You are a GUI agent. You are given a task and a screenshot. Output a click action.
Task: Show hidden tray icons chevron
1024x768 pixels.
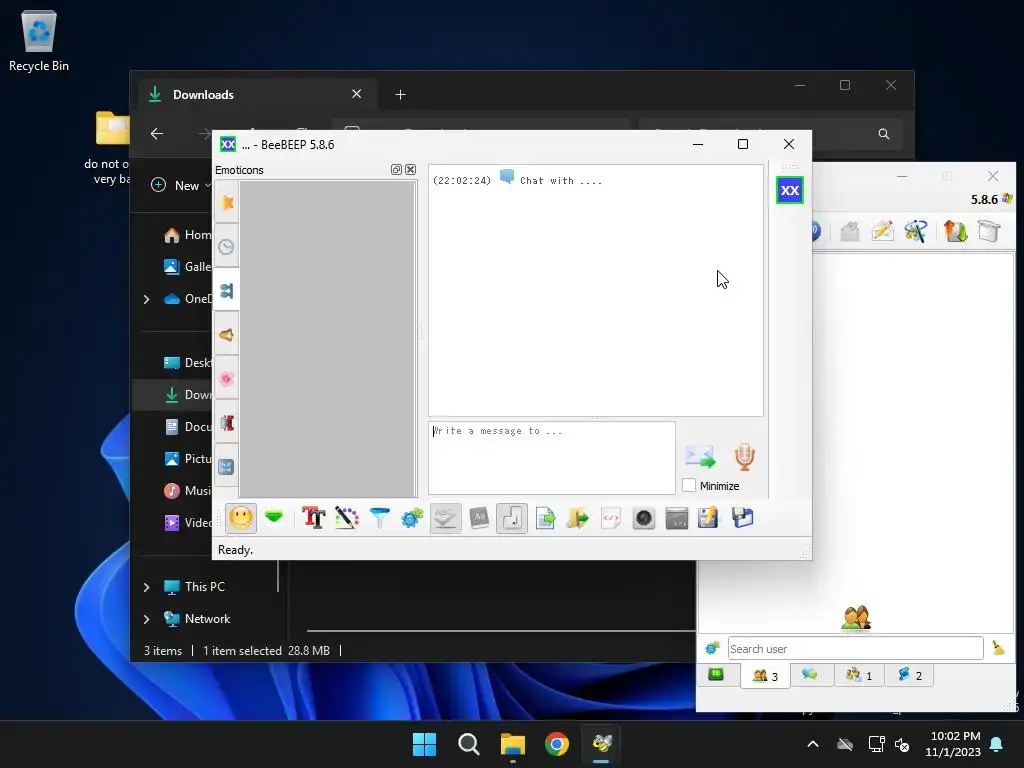click(813, 744)
